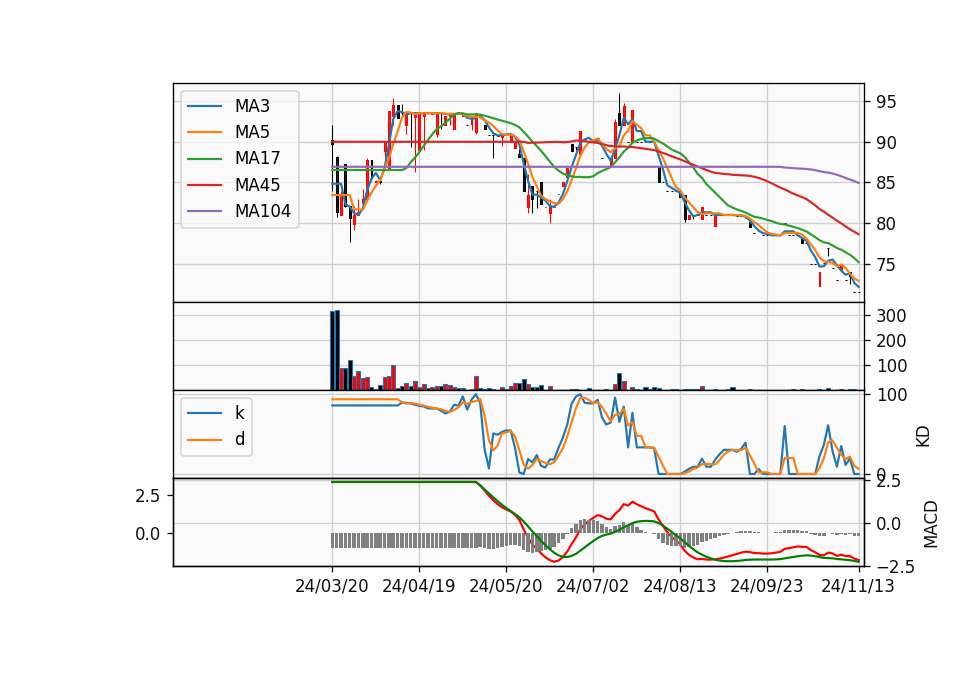960x690 pixels.
Task: Click the red MA45 legend line sample
Action: pos(204,185)
